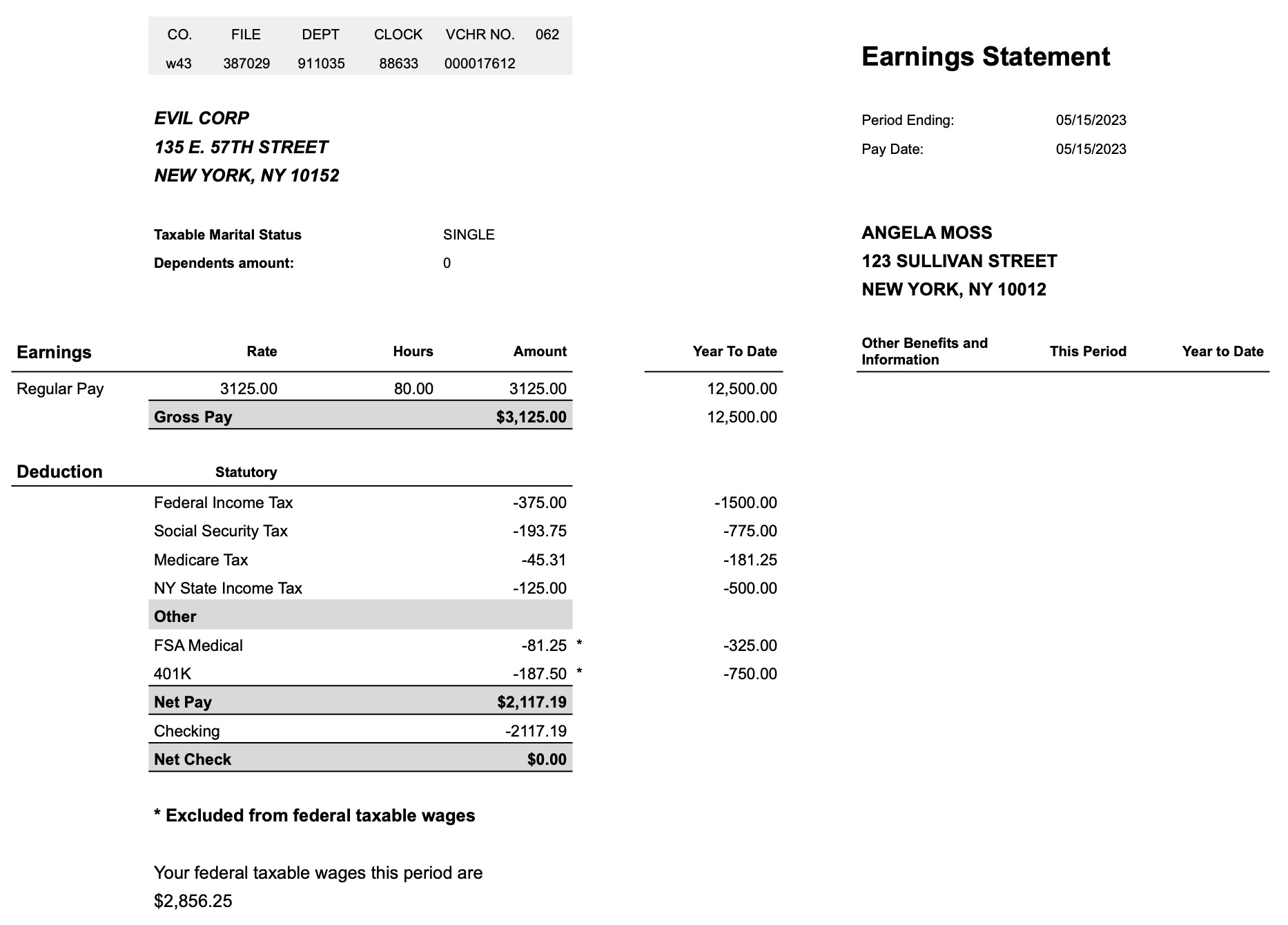Click the FILE number 387029
The width and height of the screenshot is (1288, 925).
246,64
